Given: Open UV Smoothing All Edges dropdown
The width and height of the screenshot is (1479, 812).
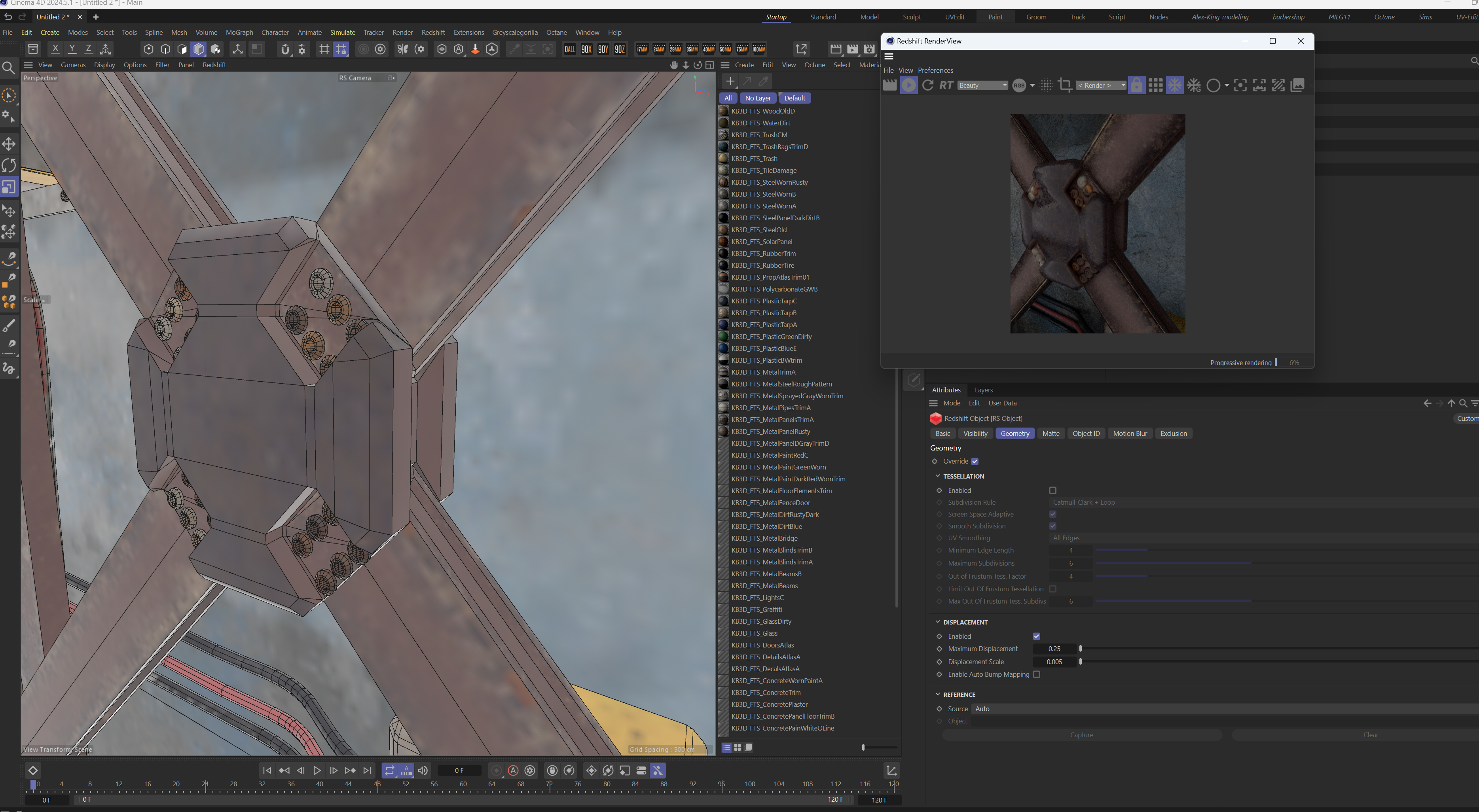Looking at the screenshot, I should pos(1264,538).
